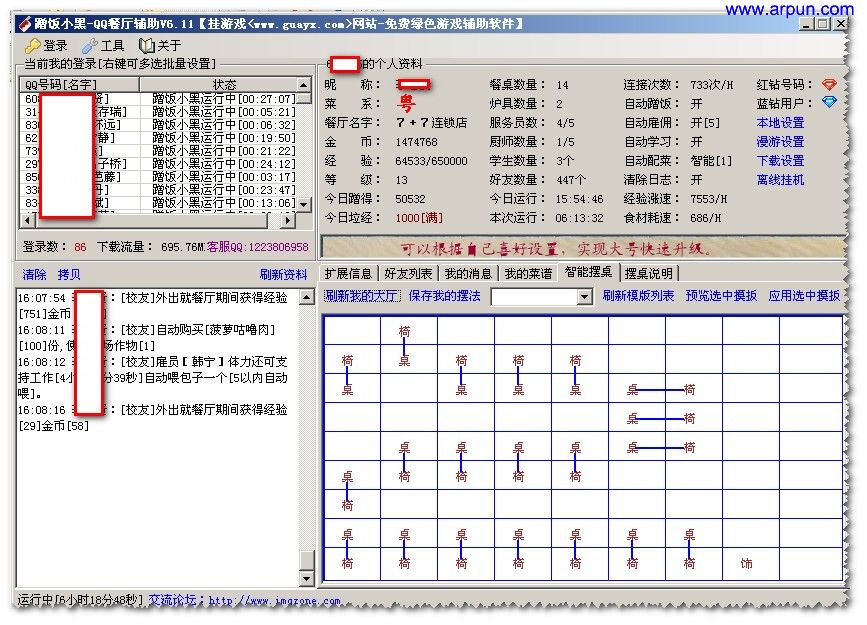The height and width of the screenshot is (625, 867).
Task: Switch to the 扩展信息 tab
Action: pos(348,273)
